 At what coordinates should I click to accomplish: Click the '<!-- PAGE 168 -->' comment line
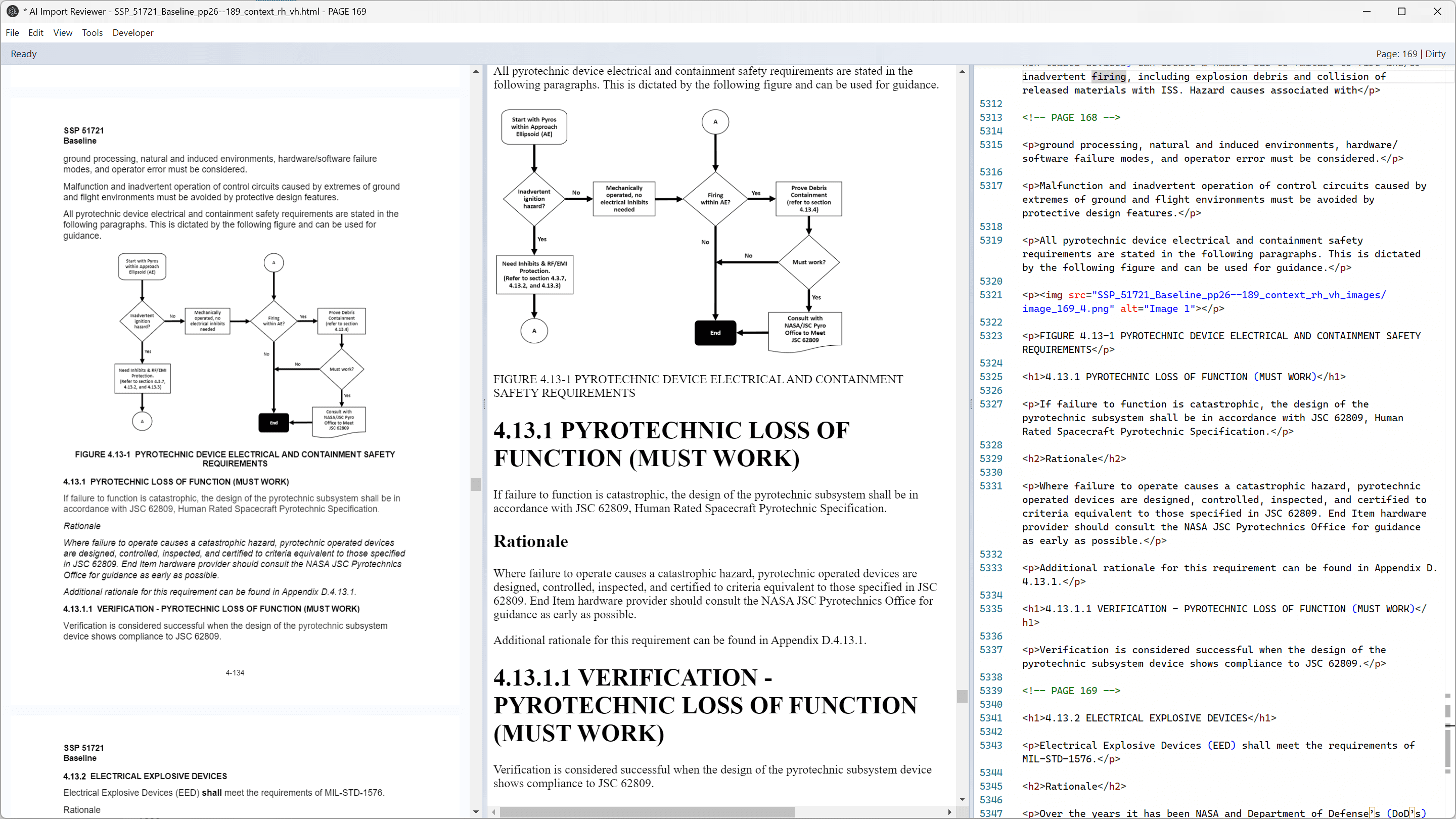coord(1071,117)
